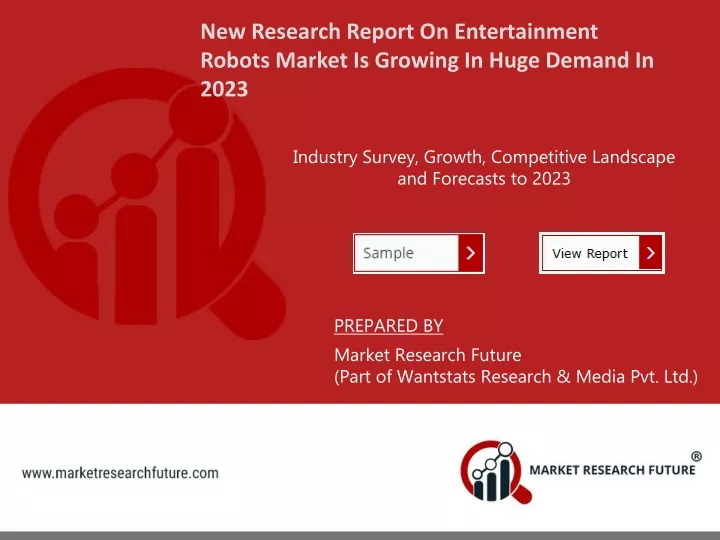The width and height of the screenshot is (720, 540).
Task: Click the Market Research Future preparer line
Action: pyautogui.click(x=428, y=355)
